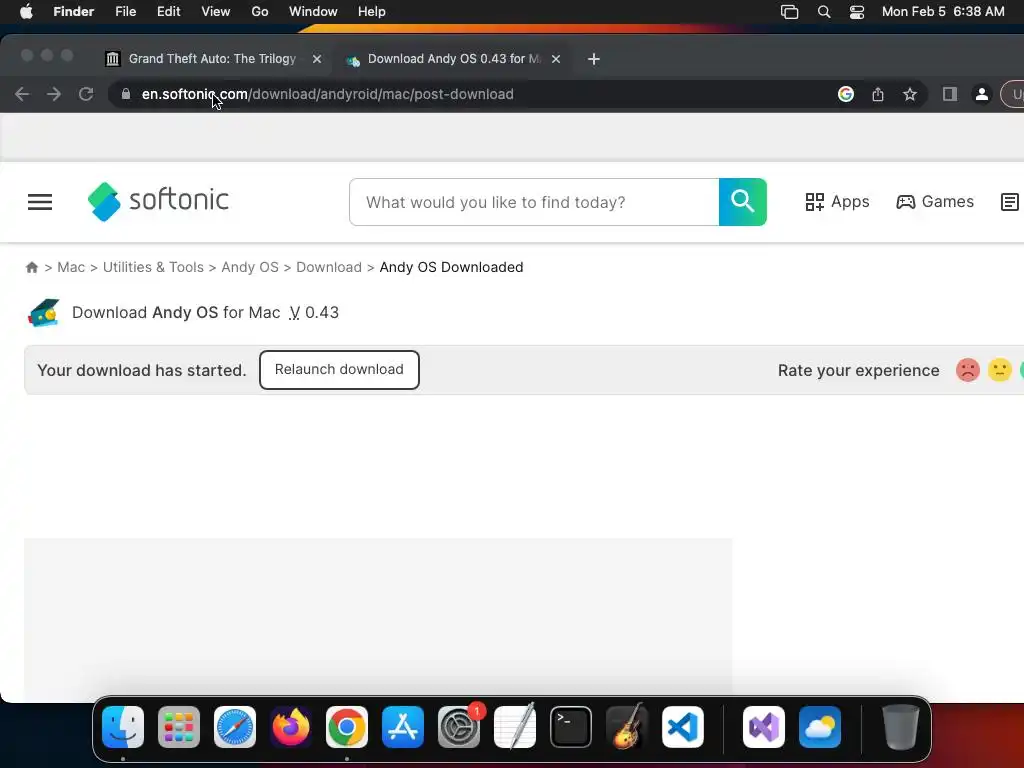
Task: Open TextEdit from the Dock
Action: tap(515, 727)
